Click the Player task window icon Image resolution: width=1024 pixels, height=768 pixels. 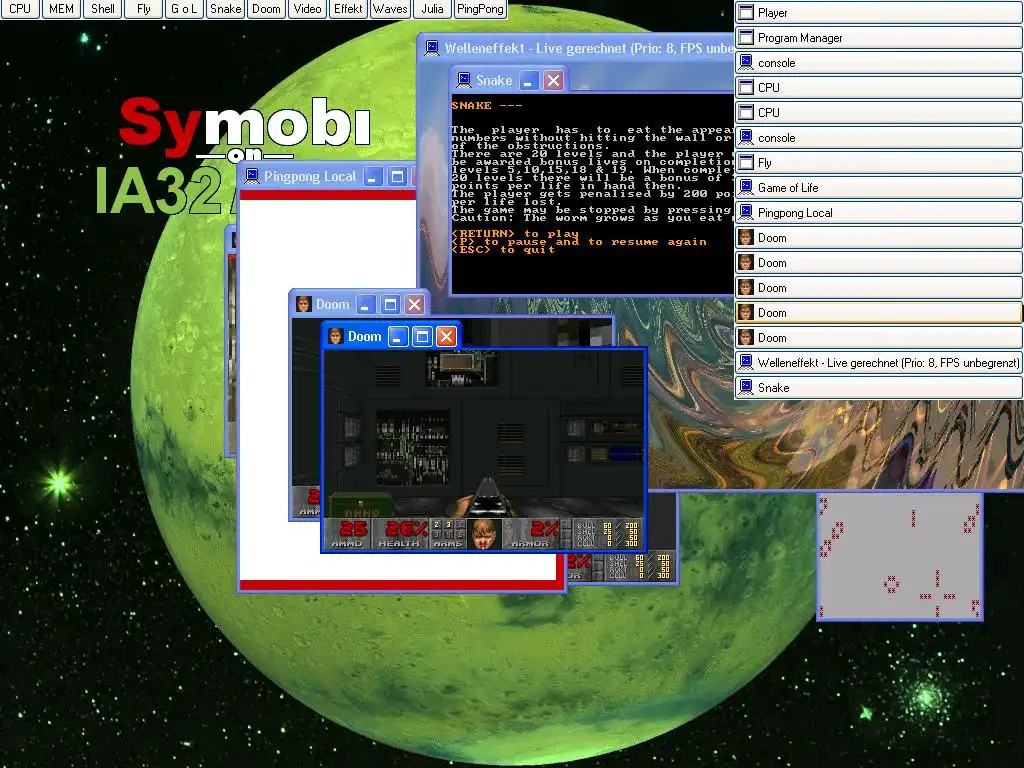coord(746,12)
